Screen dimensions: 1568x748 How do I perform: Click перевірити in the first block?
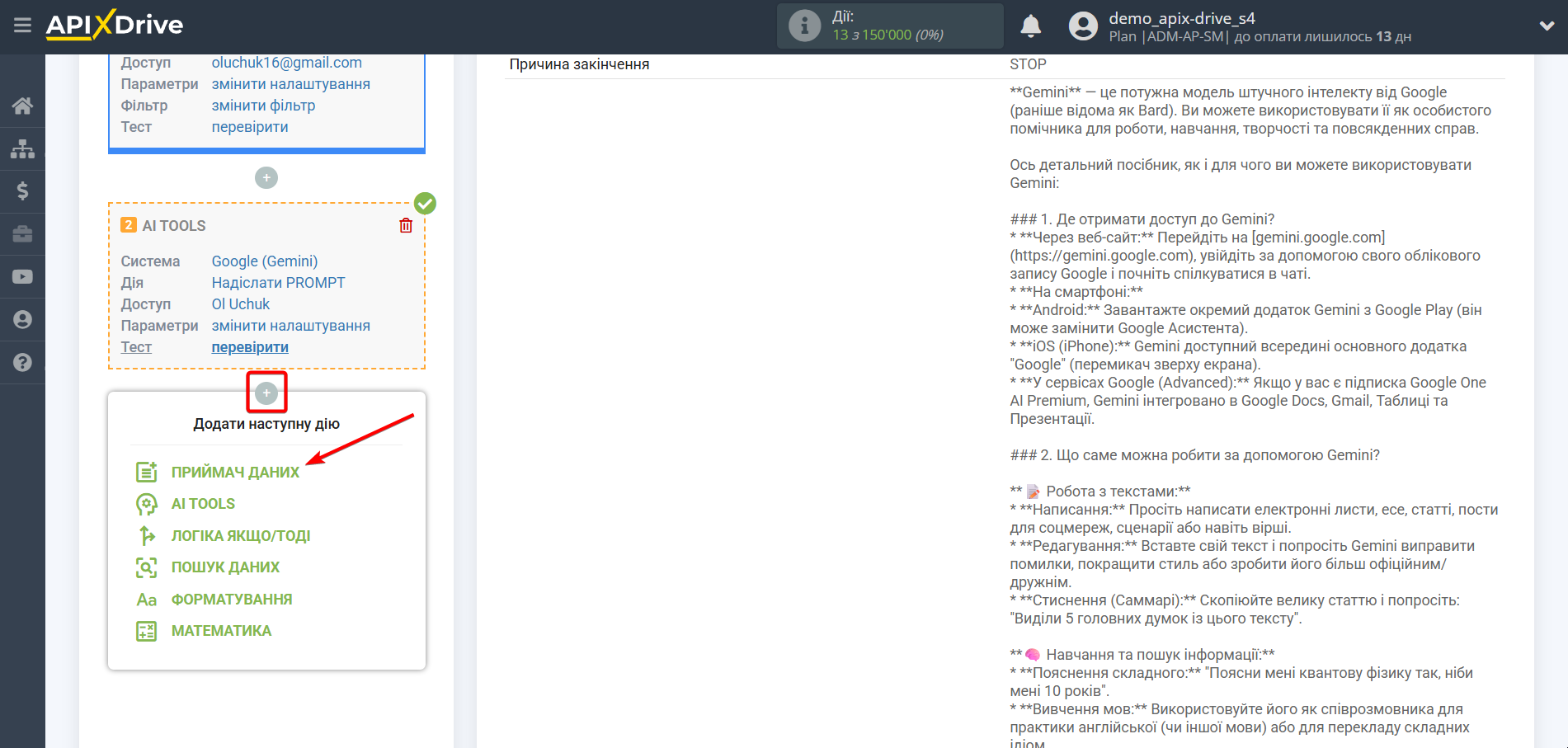coord(250,127)
